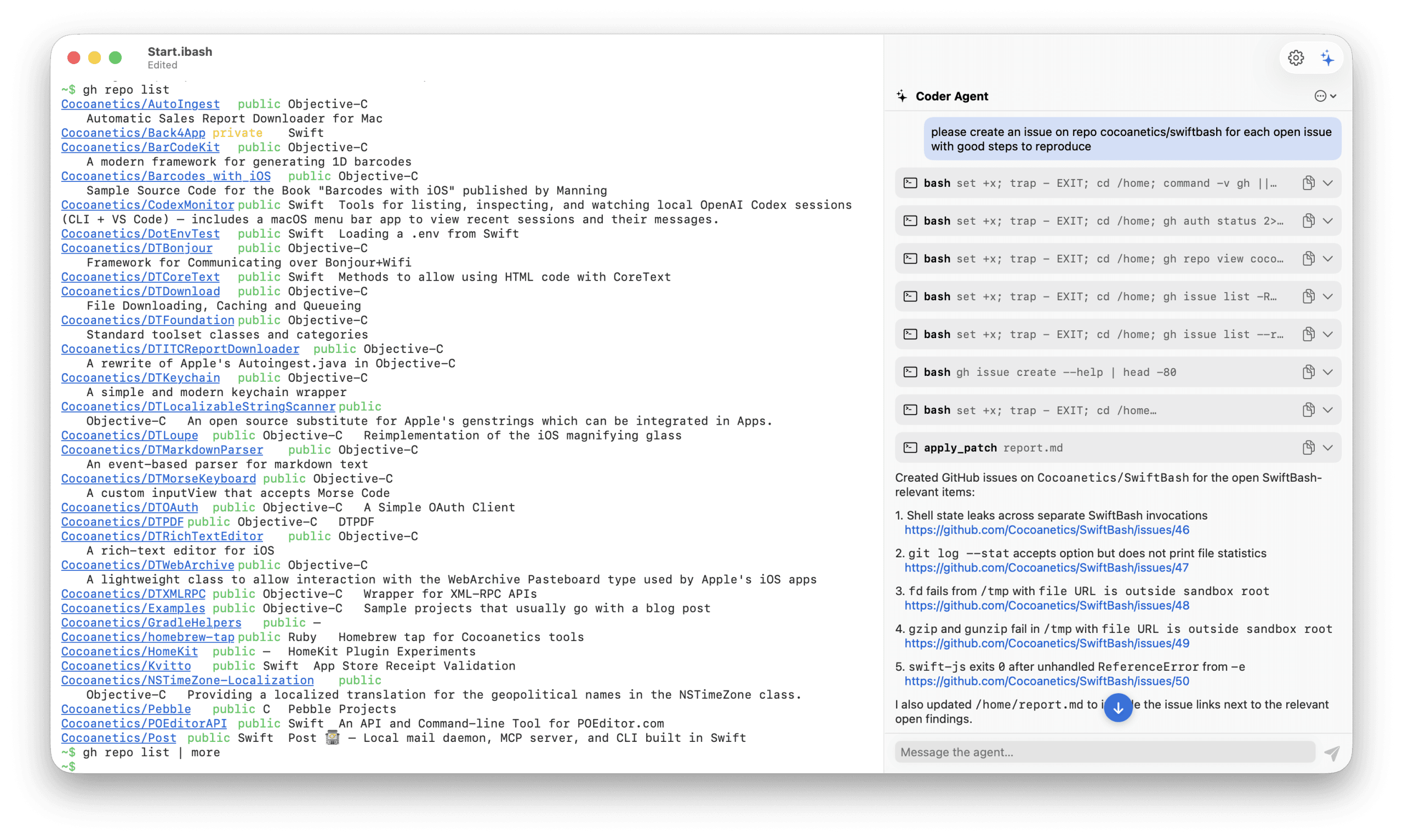1403x840 pixels.
Task: Click the Start.ibash window title
Action: 180,52
